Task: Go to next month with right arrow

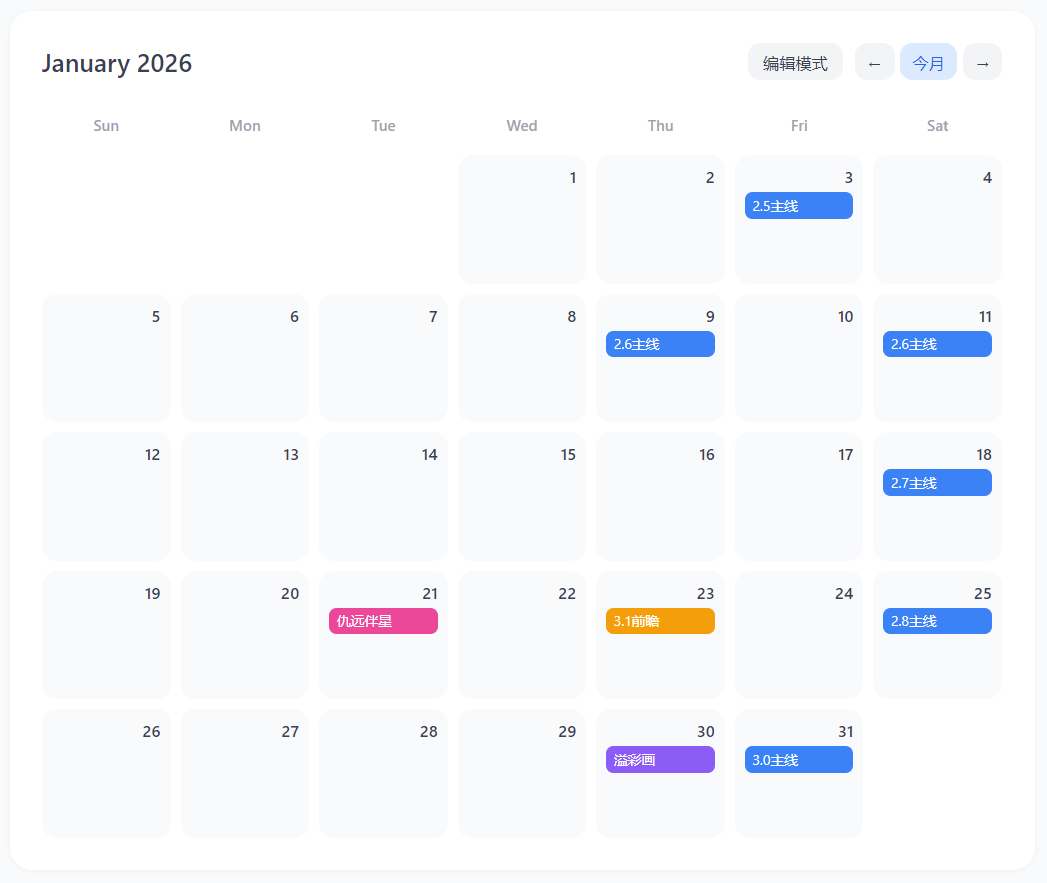Action: tap(982, 63)
